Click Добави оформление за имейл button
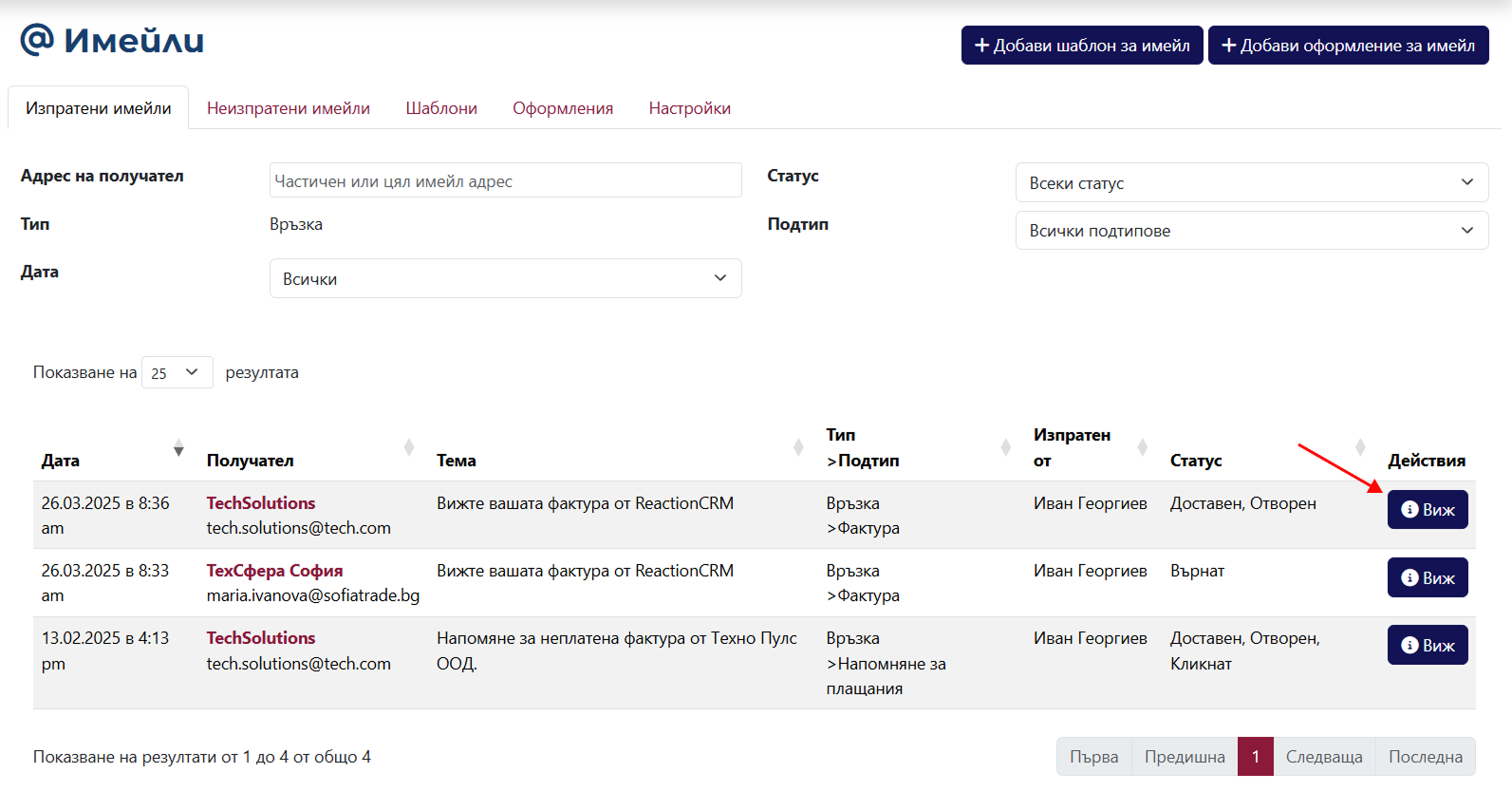1512x792 pixels. click(x=1348, y=46)
